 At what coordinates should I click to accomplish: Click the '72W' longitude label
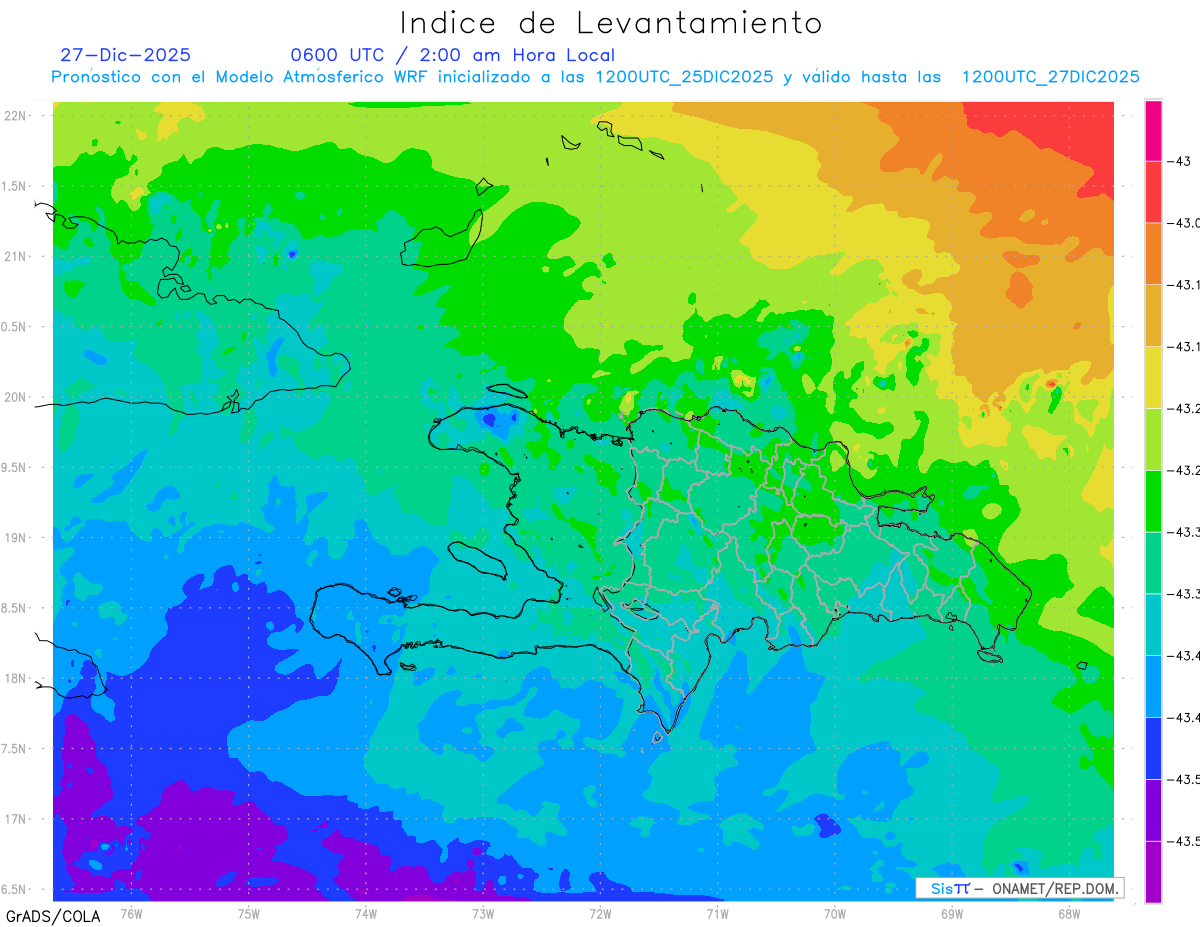pyautogui.click(x=600, y=913)
